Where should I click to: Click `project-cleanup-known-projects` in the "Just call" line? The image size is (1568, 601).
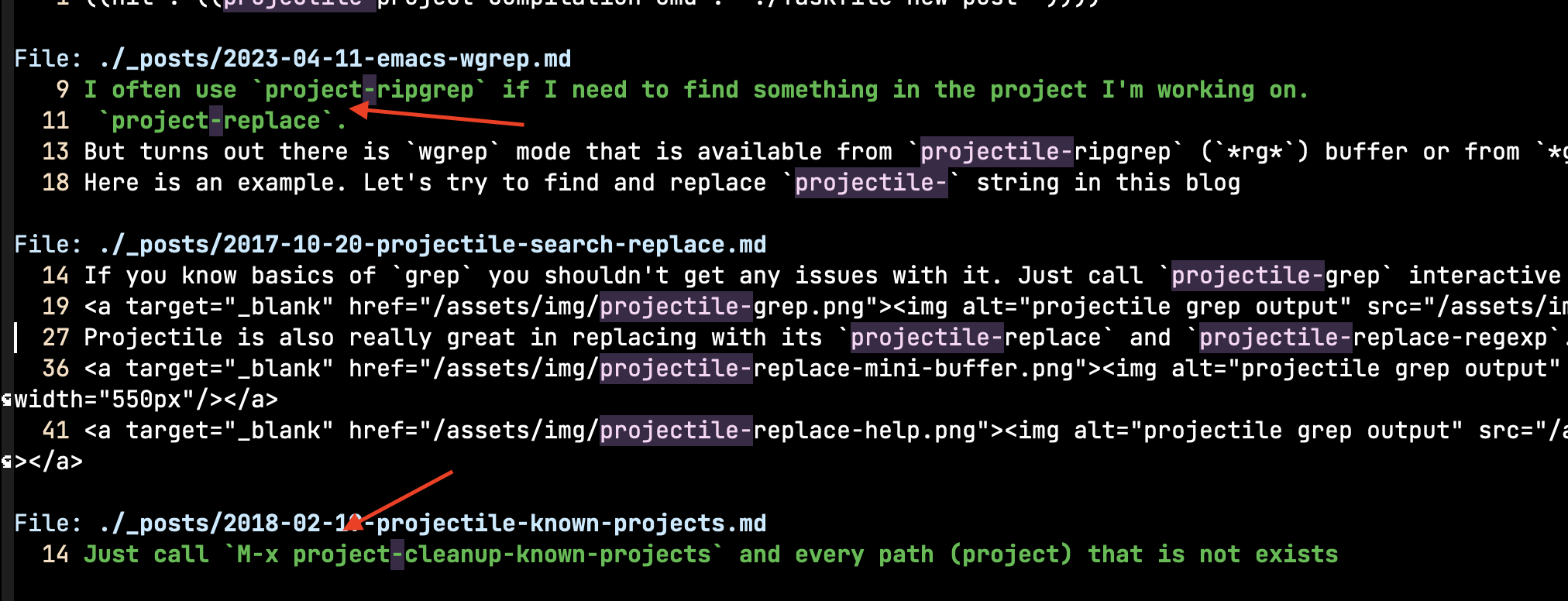point(502,555)
